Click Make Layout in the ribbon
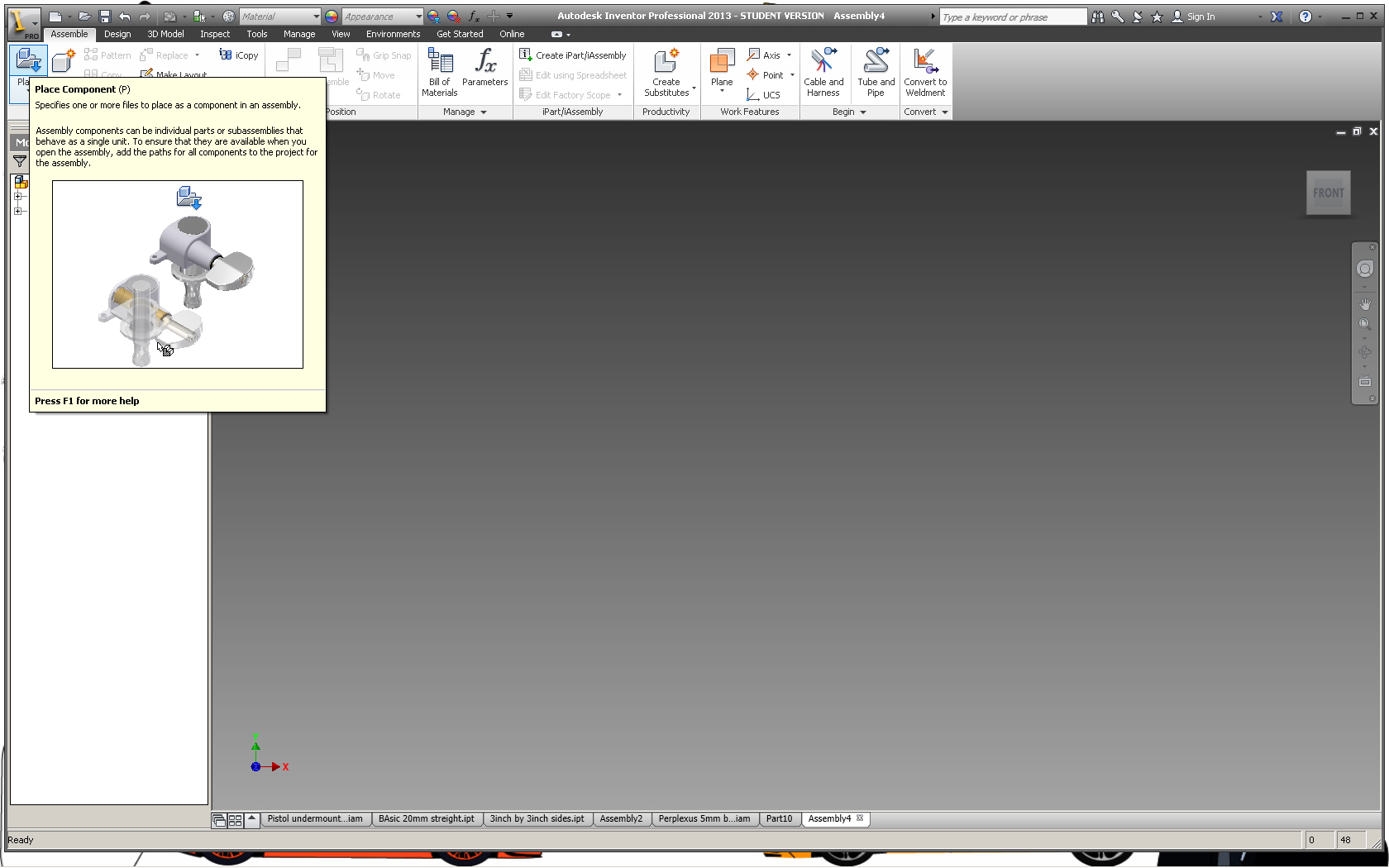Viewport: 1389px width, 868px height. (x=174, y=74)
